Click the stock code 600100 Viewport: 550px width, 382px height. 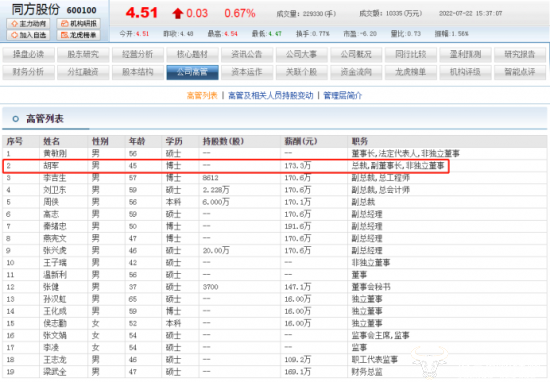(82, 10)
